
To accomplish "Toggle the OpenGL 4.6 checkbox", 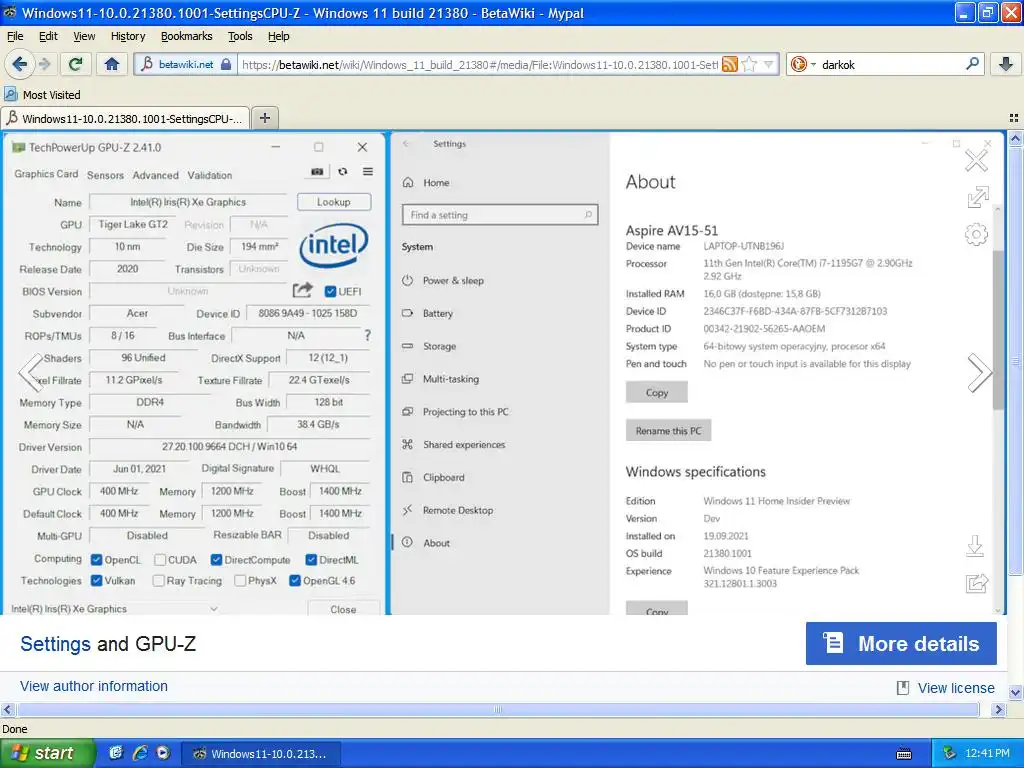I will [x=295, y=580].
